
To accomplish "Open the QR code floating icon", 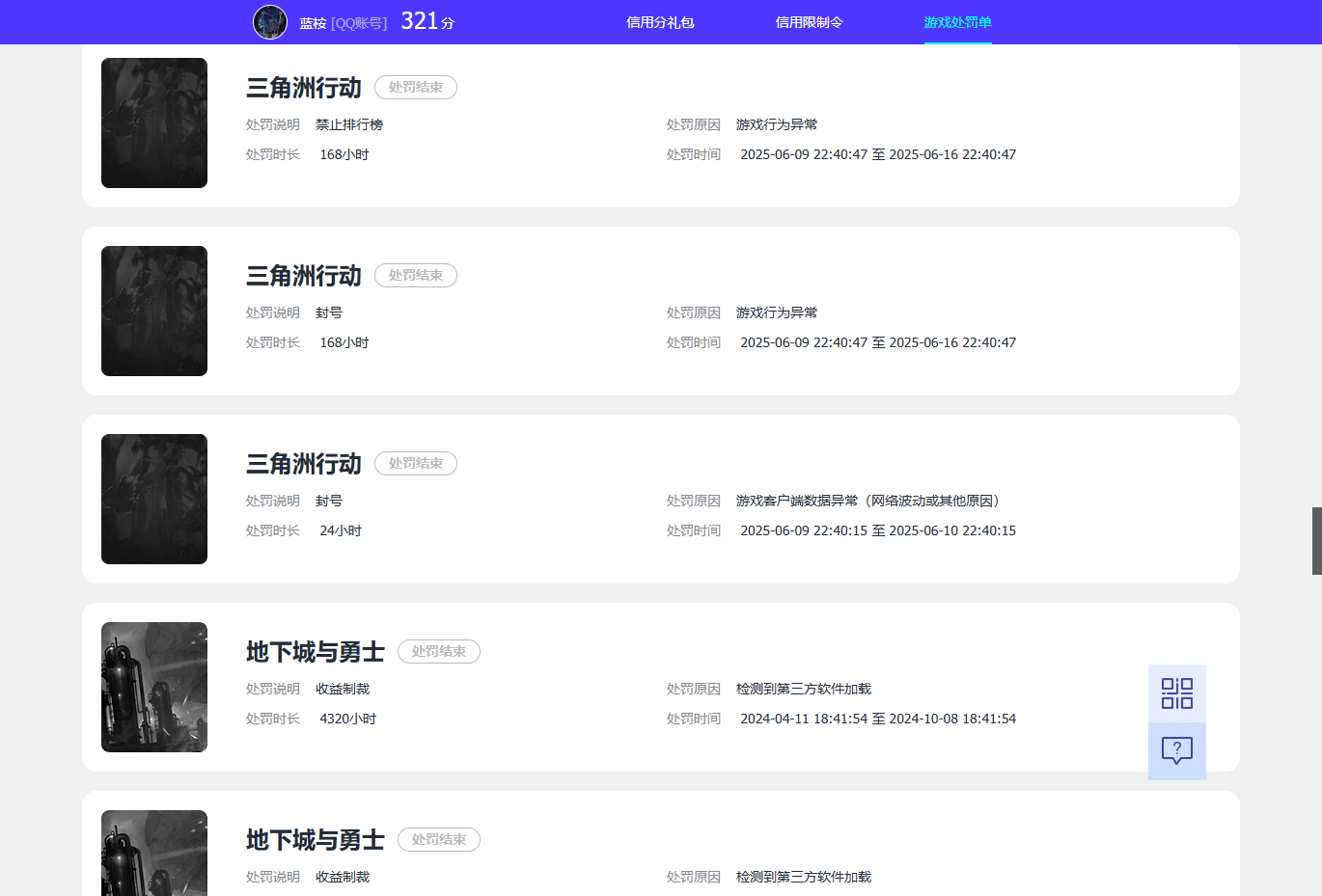I will tap(1176, 693).
